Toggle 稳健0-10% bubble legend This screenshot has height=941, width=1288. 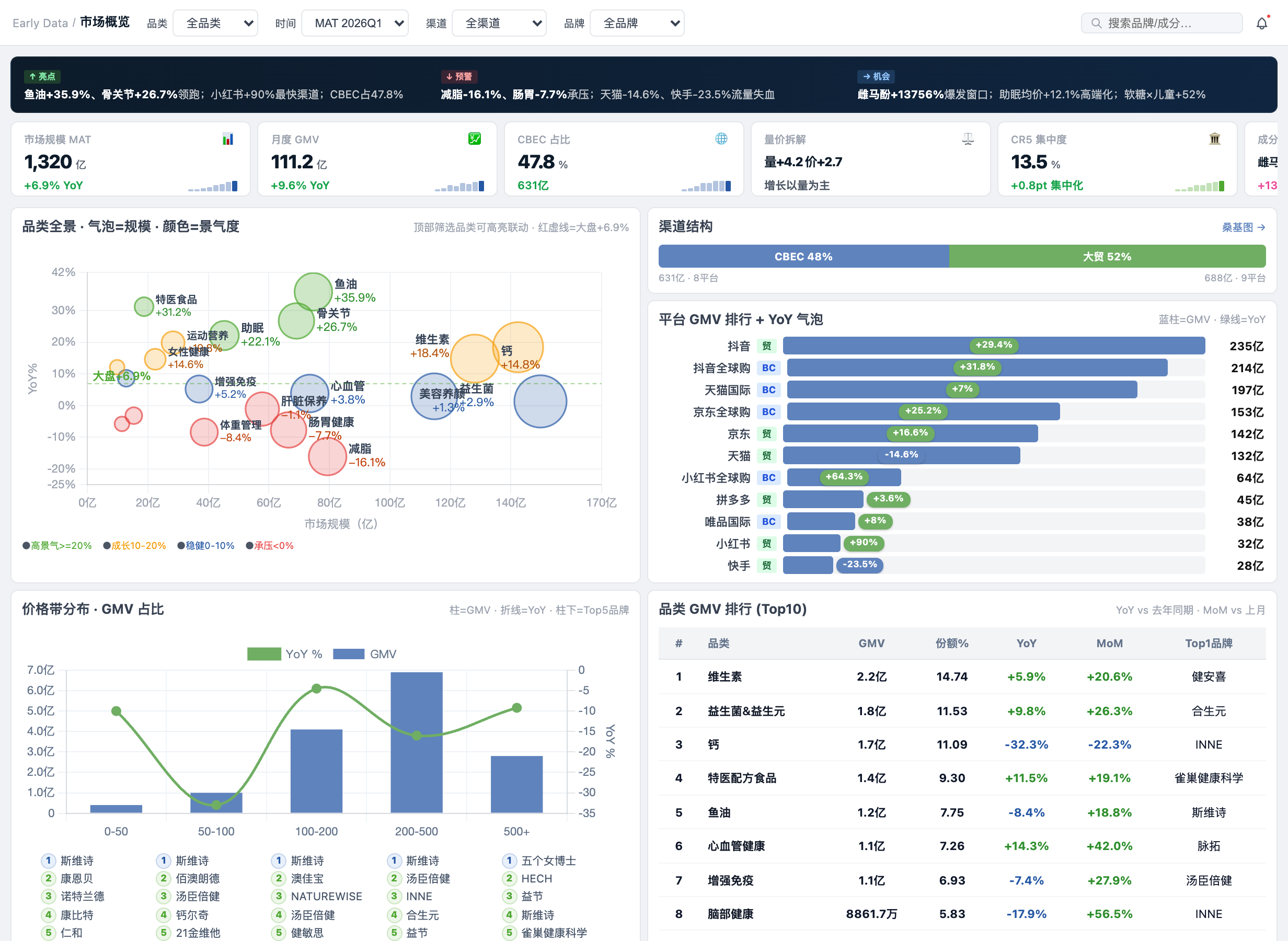tap(205, 545)
